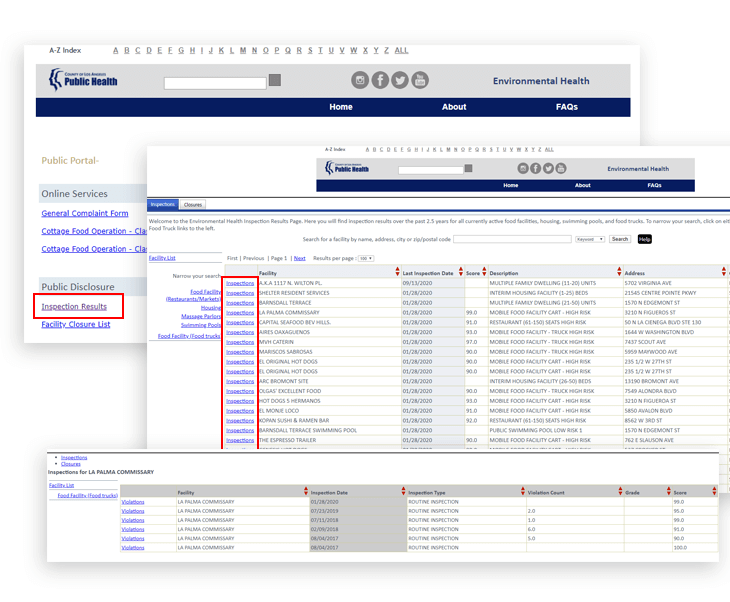
Task: Click Facility List link on results page sidebar
Action: pyautogui.click(x=162, y=258)
